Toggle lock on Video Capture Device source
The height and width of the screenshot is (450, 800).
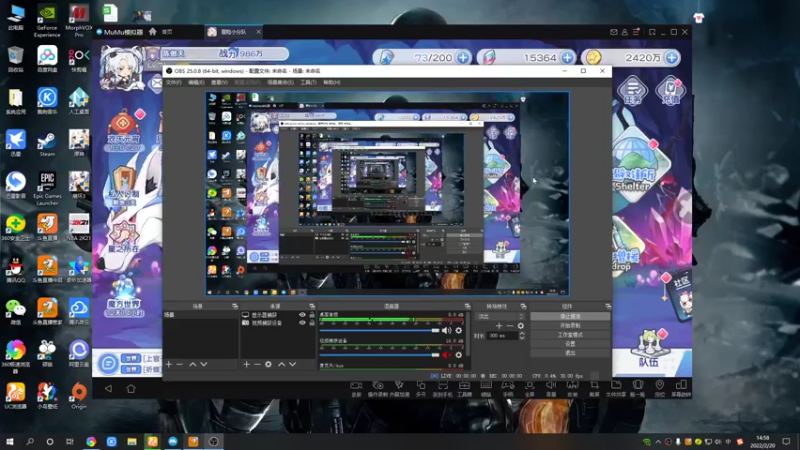pos(312,323)
